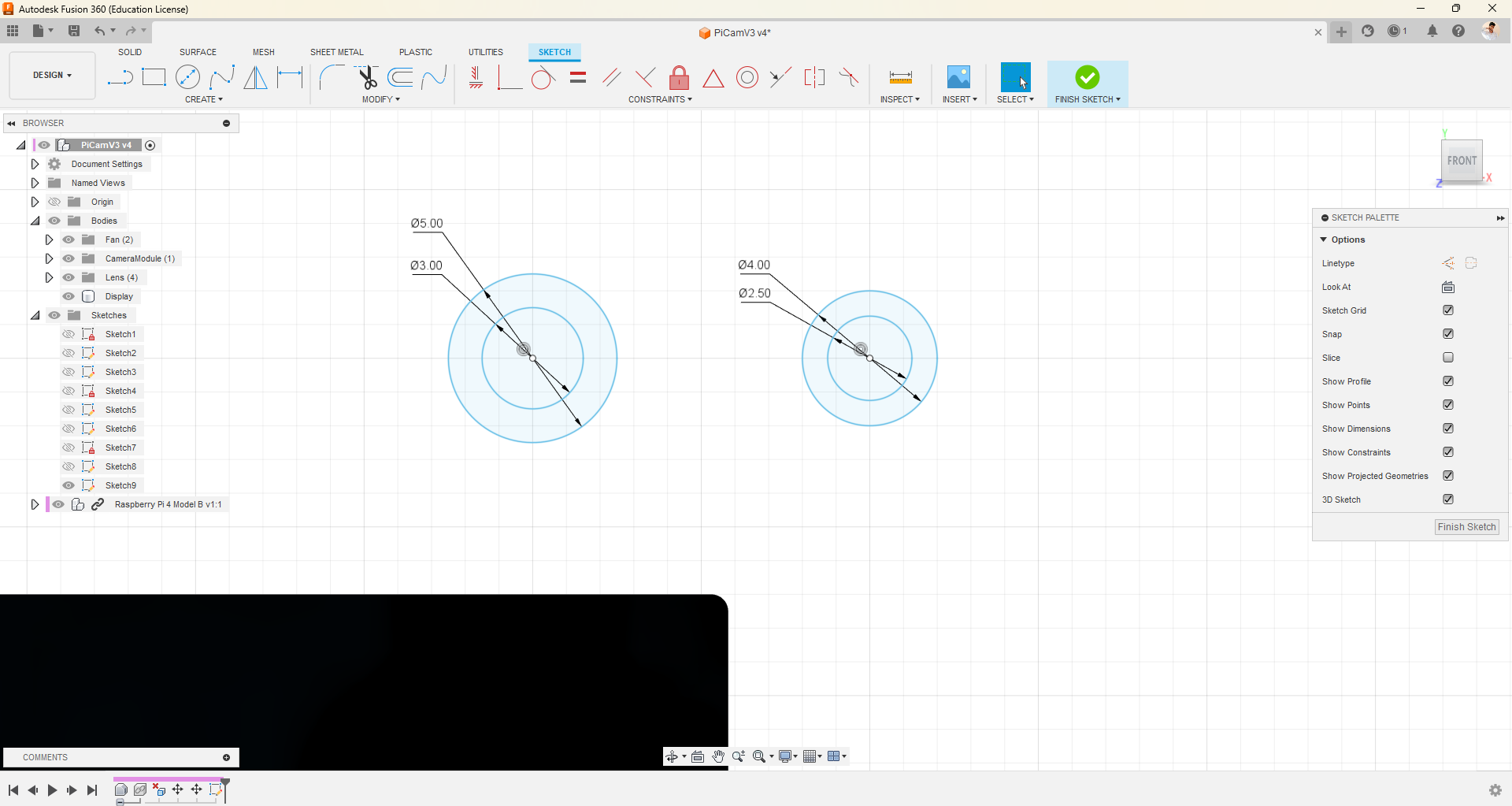The height and width of the screenshot is (806, 1512).
Task: Click the timeline play button
Action: pos(52,790)
